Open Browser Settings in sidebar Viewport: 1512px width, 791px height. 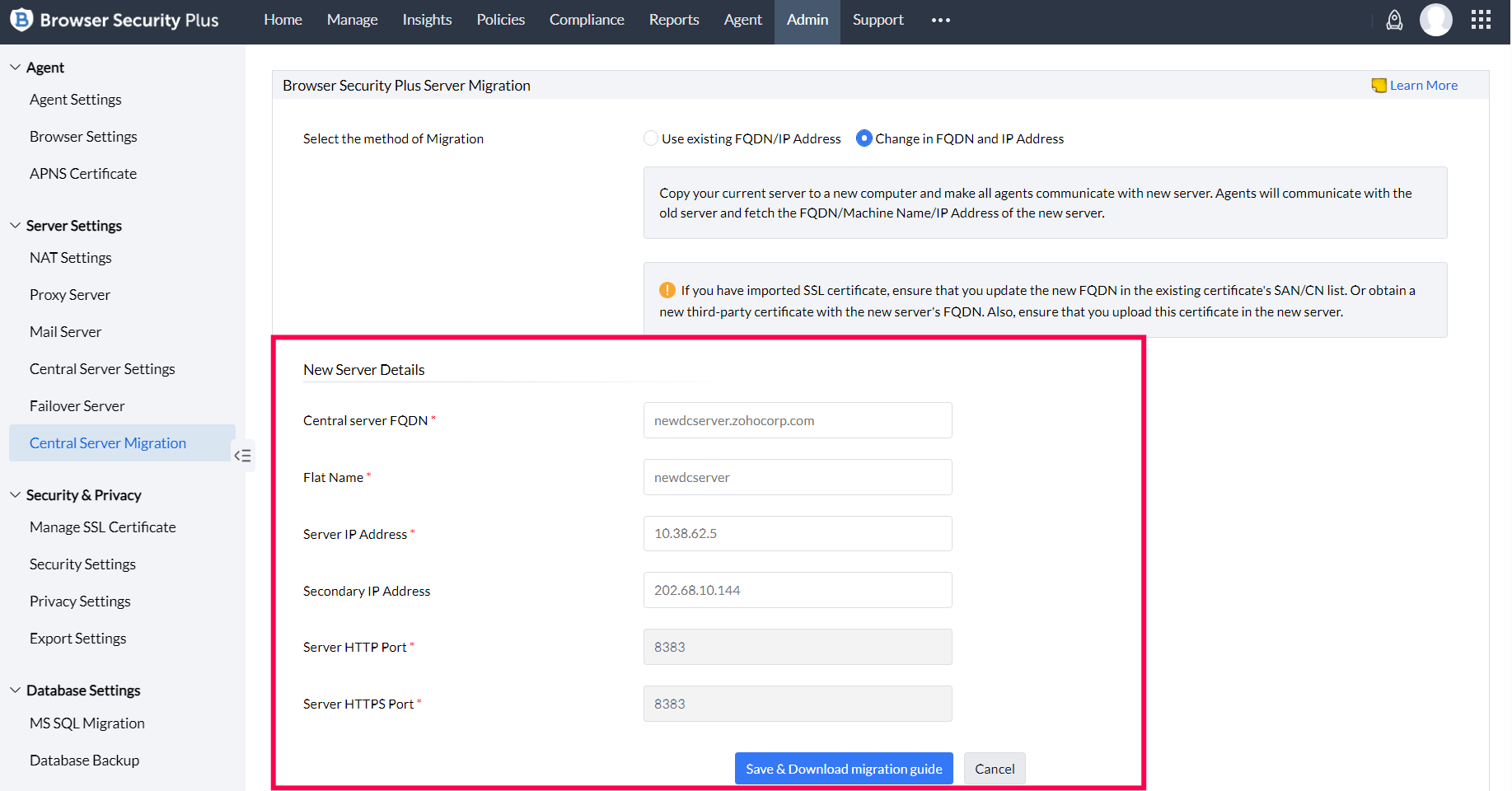point(83,137)
